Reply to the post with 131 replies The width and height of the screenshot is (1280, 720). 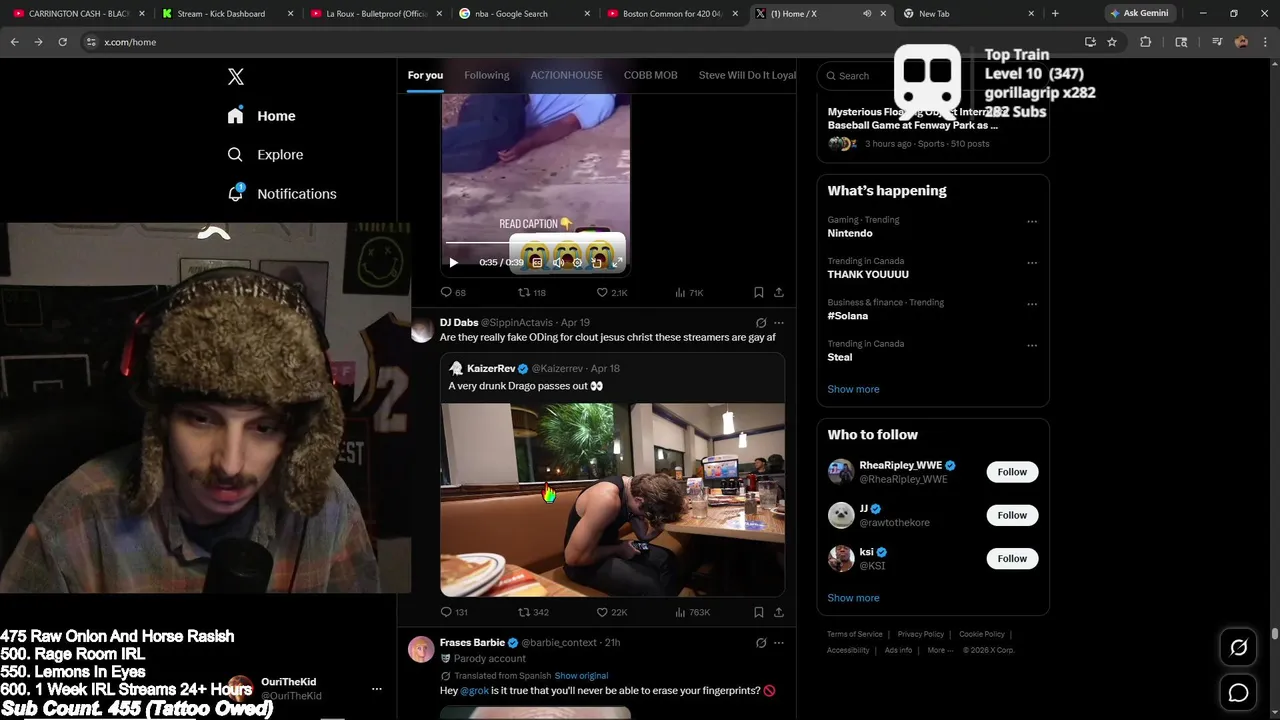(454, 612)
